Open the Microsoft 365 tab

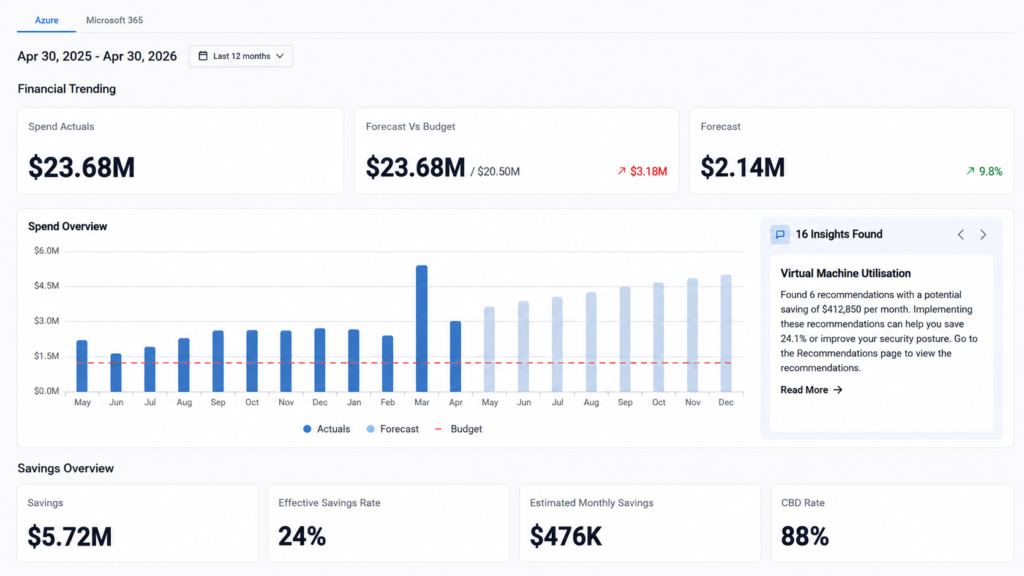click(114, 20)
